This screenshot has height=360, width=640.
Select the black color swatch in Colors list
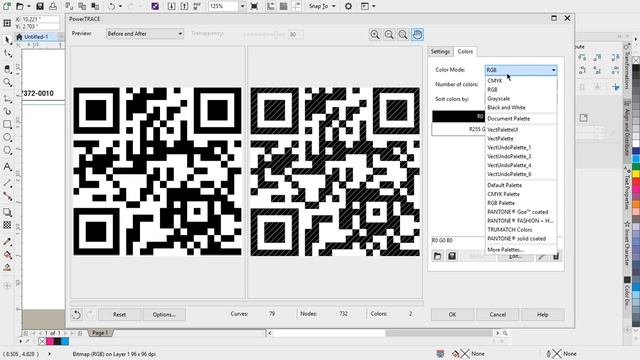click(x=458, y=116)
